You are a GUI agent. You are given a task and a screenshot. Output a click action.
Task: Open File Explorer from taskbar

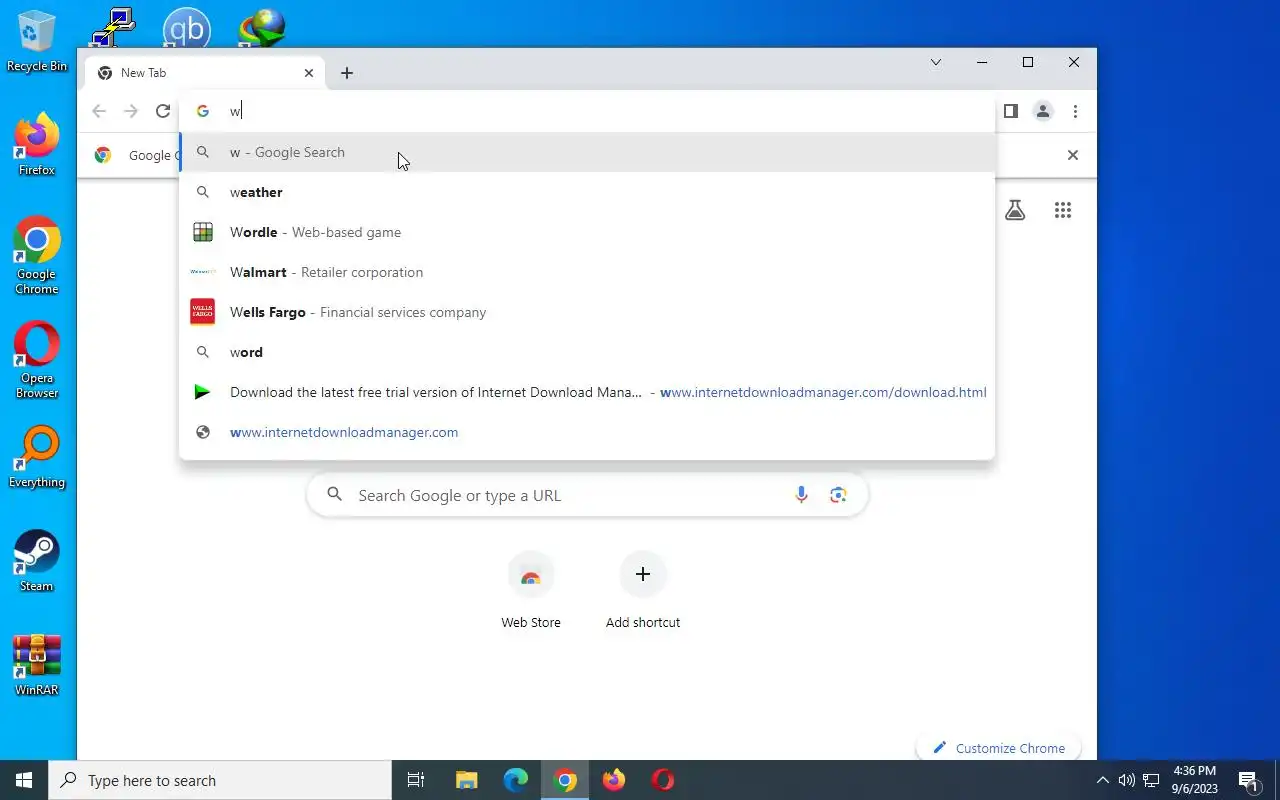466,780
